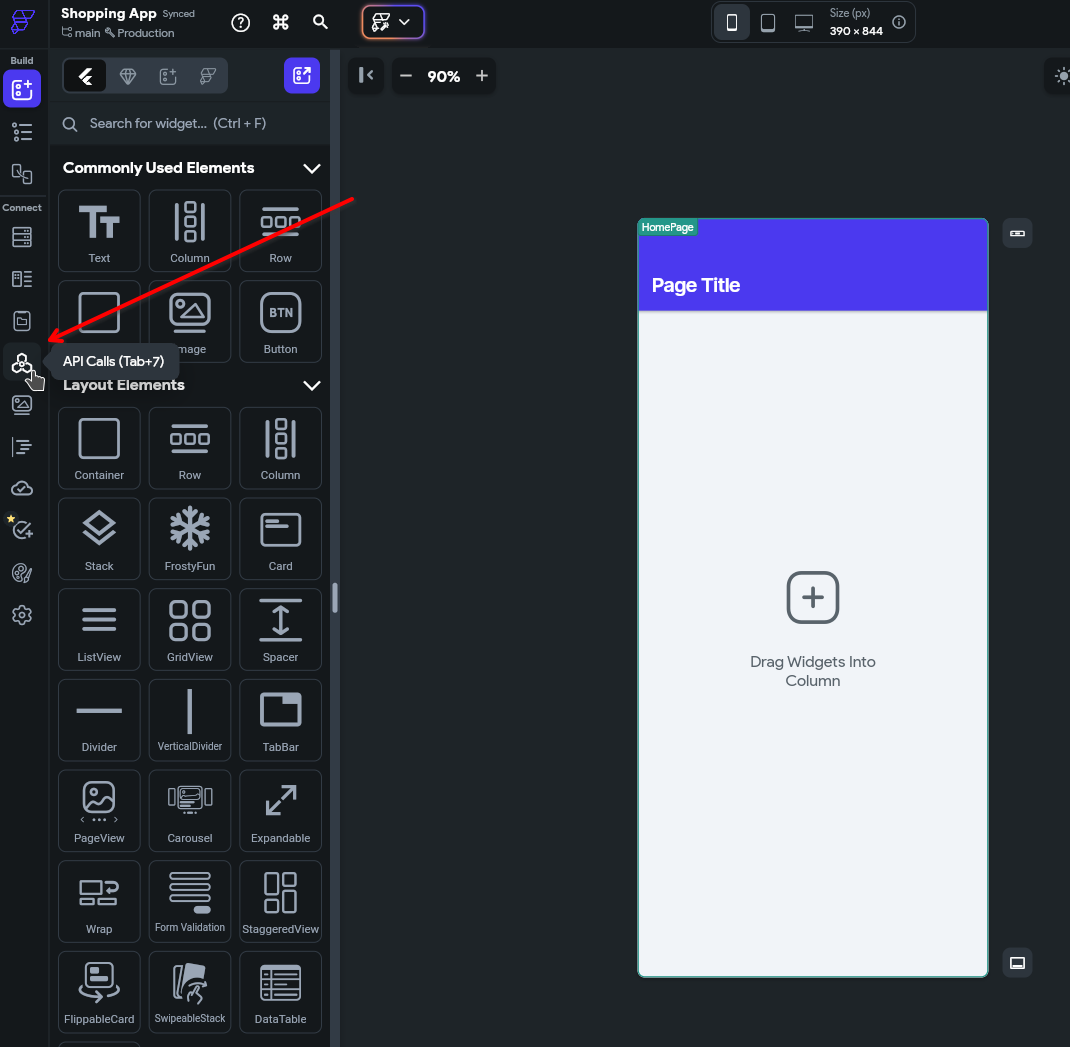The image size is (1070, 1047).
Task: Open the Theme Settings palette icon
Action: click(22, 573)
